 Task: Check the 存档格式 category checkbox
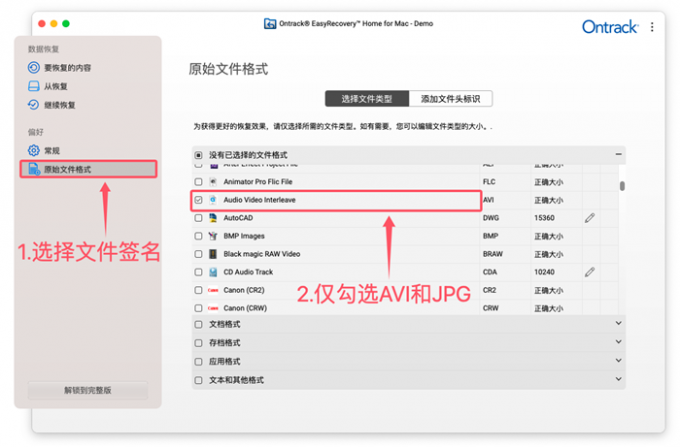pos(198,343)
